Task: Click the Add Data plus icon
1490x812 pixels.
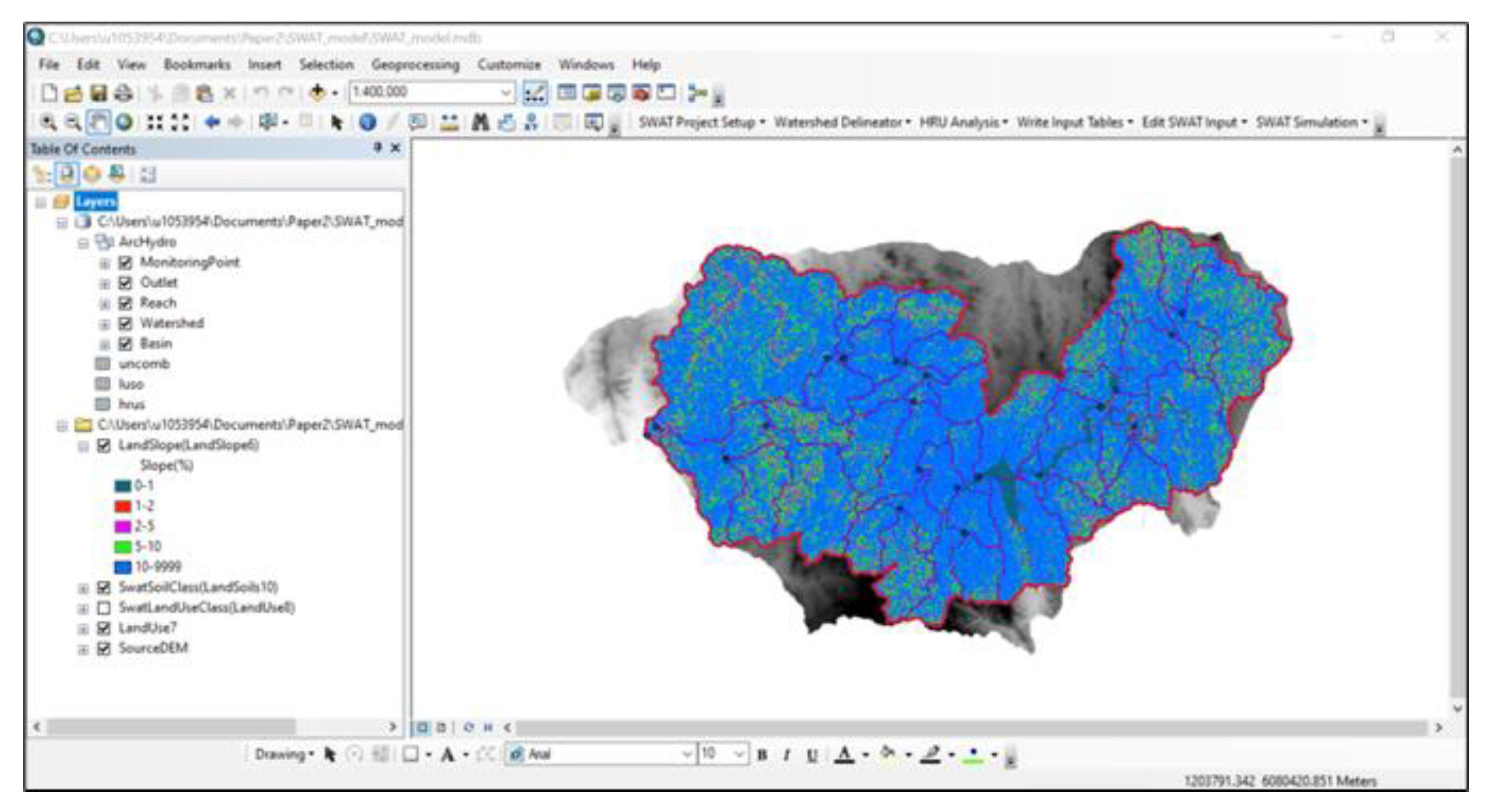Action: [x=317, y=92]
